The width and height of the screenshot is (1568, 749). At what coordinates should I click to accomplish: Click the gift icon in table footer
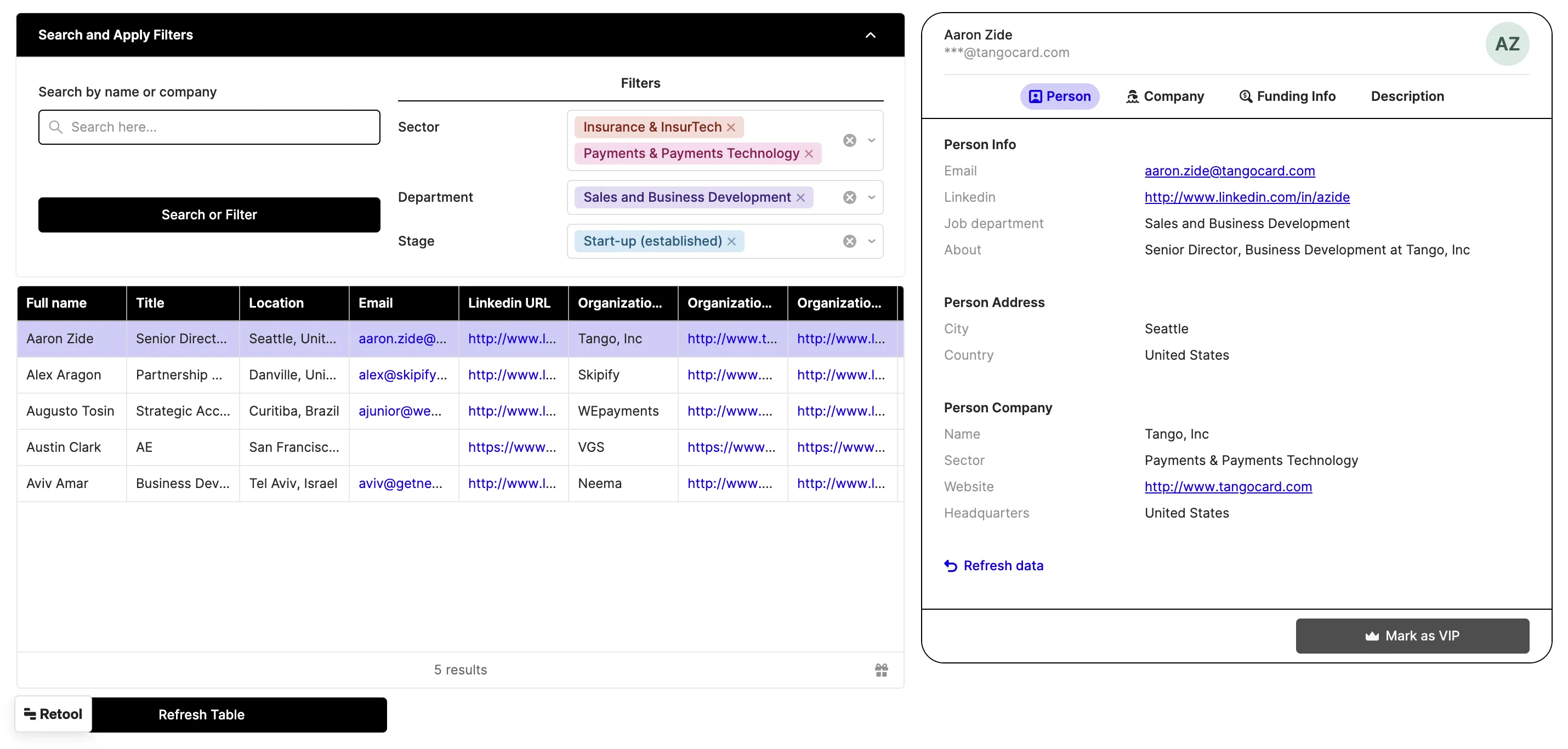(x=881, y=671)
